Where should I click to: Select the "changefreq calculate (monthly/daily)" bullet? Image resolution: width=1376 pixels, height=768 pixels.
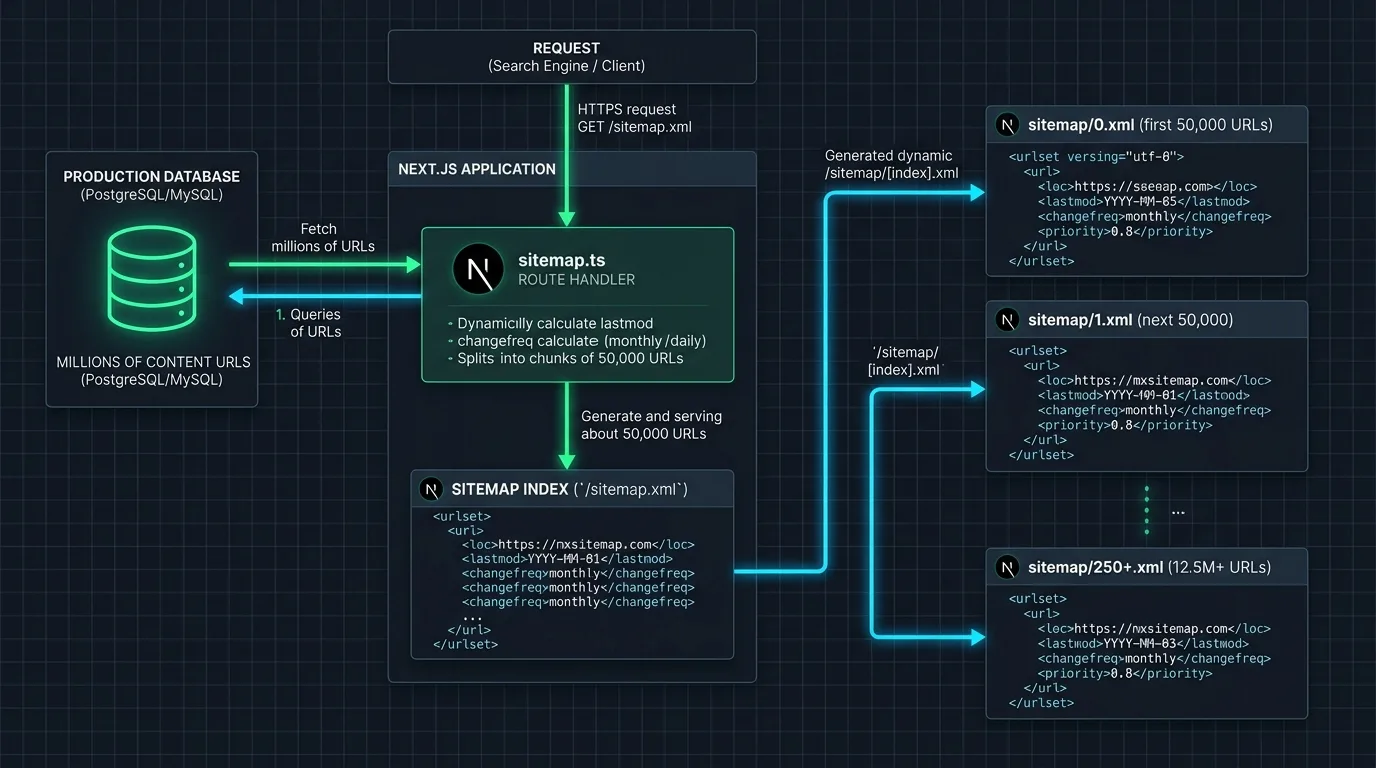pyautogui.click(x=577, y=341)
